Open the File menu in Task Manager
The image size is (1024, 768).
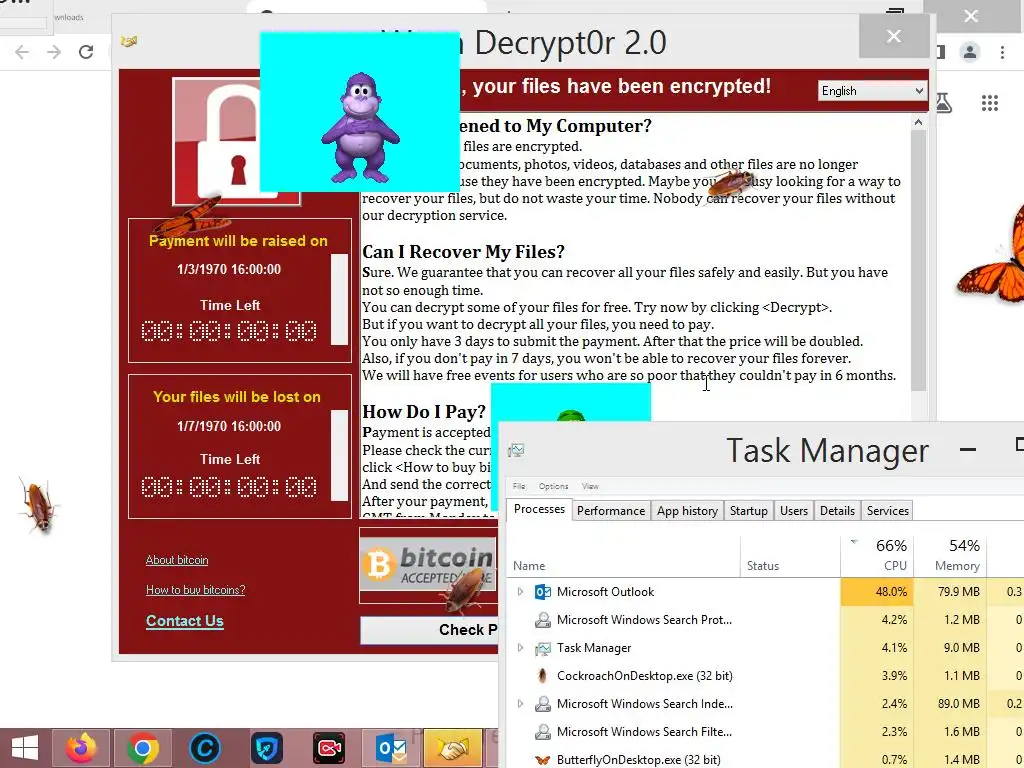pos(519,486)
